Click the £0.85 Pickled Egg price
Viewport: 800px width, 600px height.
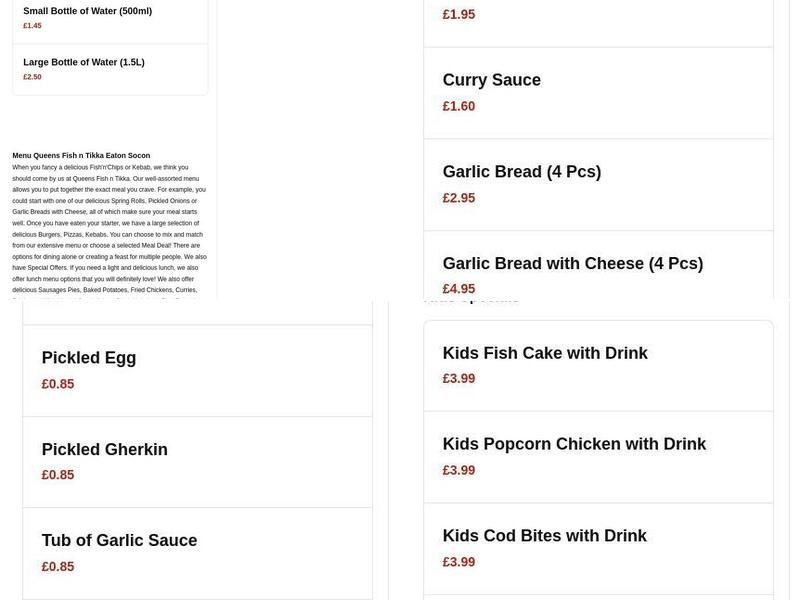tap(56, 383)
